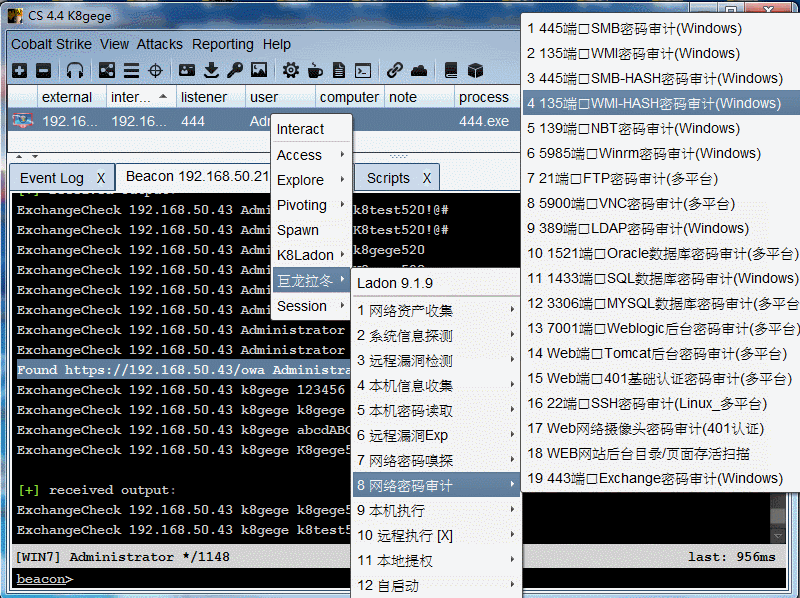Expand the Pivoting submenu
Screen dimensions: 800x598
coord(311,205)
